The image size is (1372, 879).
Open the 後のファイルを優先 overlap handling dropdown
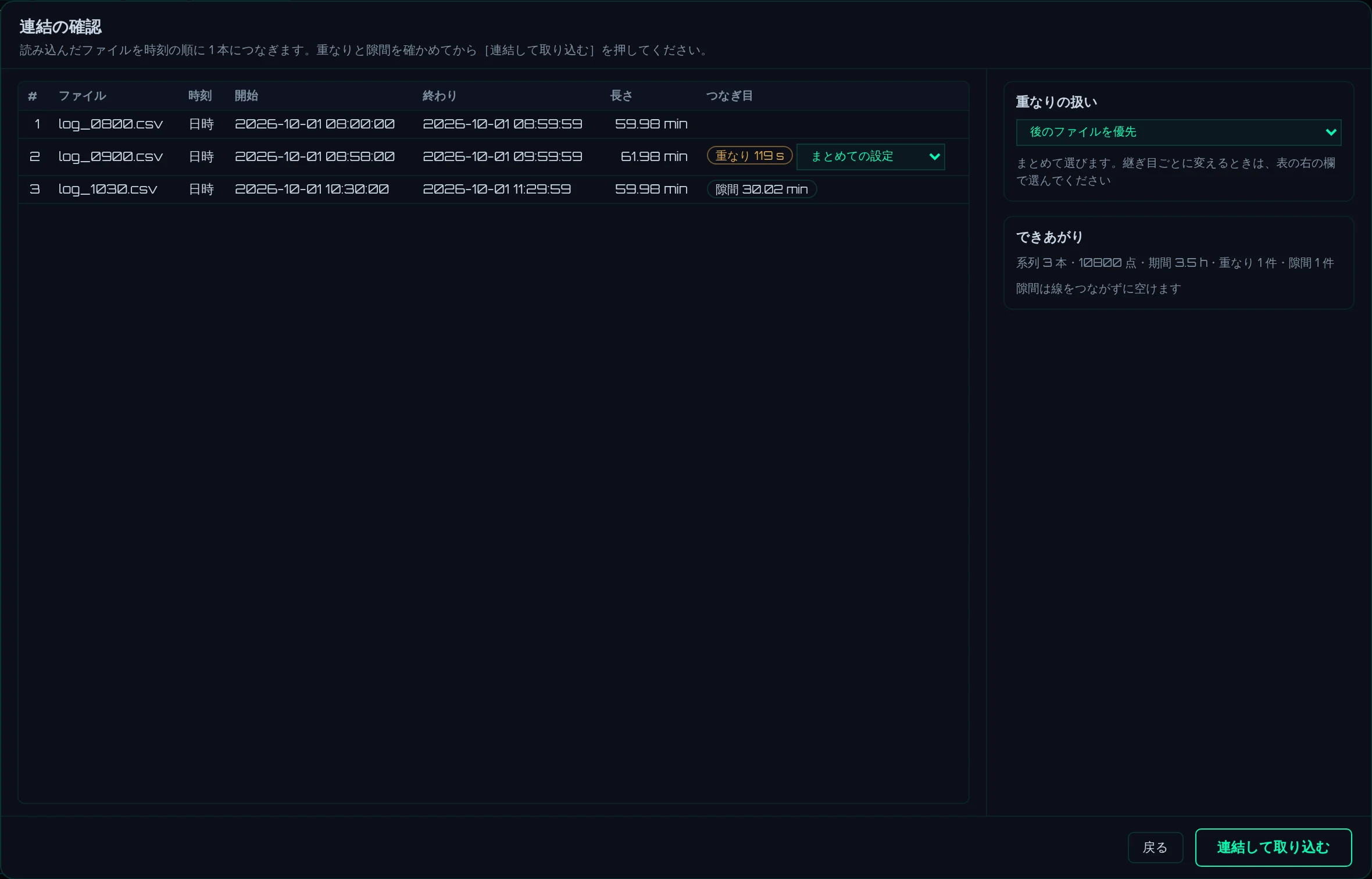click(1178, 132)
